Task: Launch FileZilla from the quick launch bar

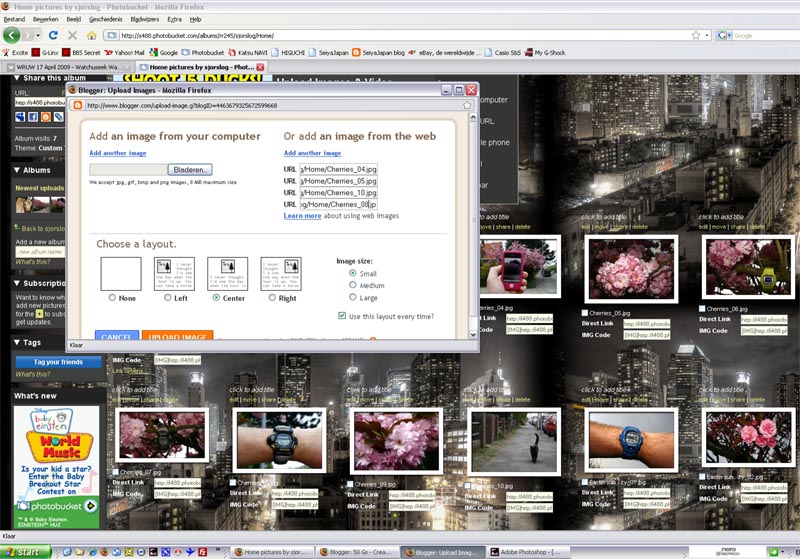Action: (x=203, y=552)
